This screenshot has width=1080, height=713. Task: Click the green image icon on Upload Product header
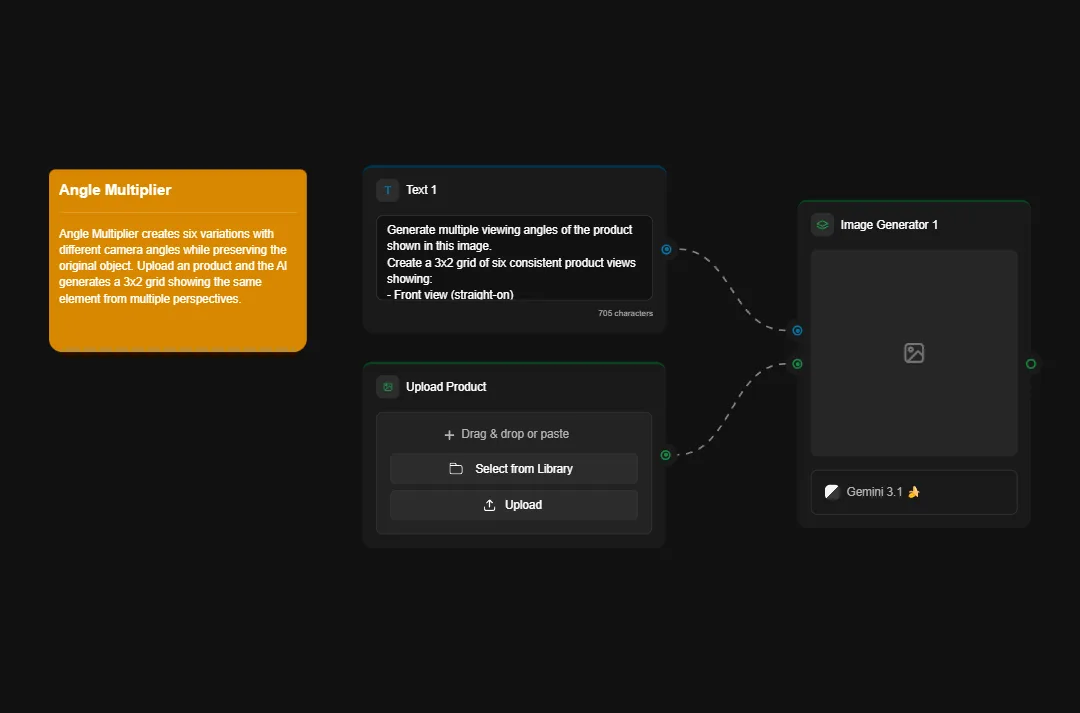387,386
